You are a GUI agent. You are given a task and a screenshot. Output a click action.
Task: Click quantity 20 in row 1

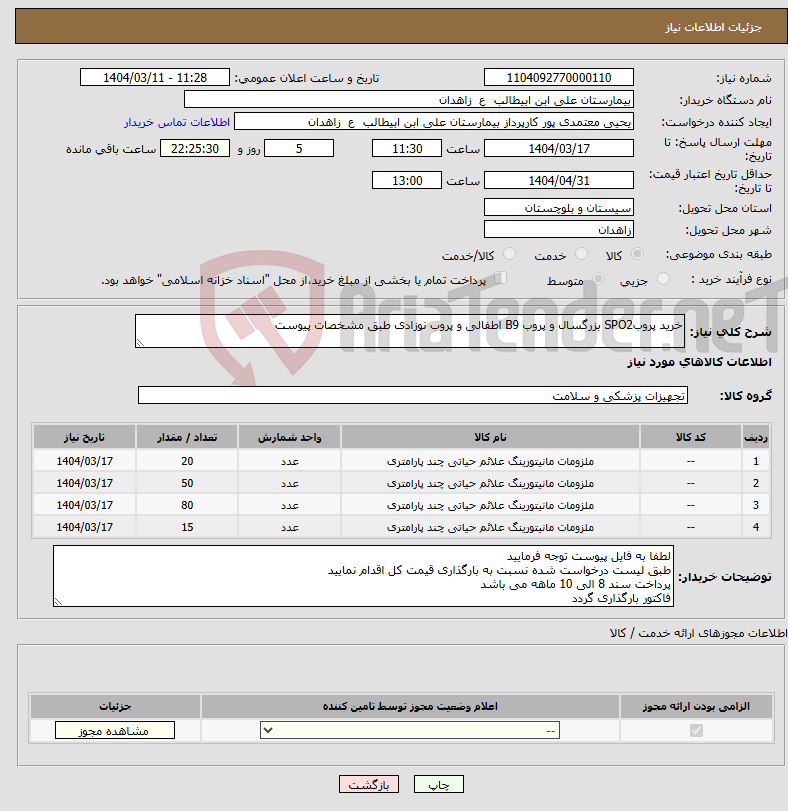click(187, 461)
